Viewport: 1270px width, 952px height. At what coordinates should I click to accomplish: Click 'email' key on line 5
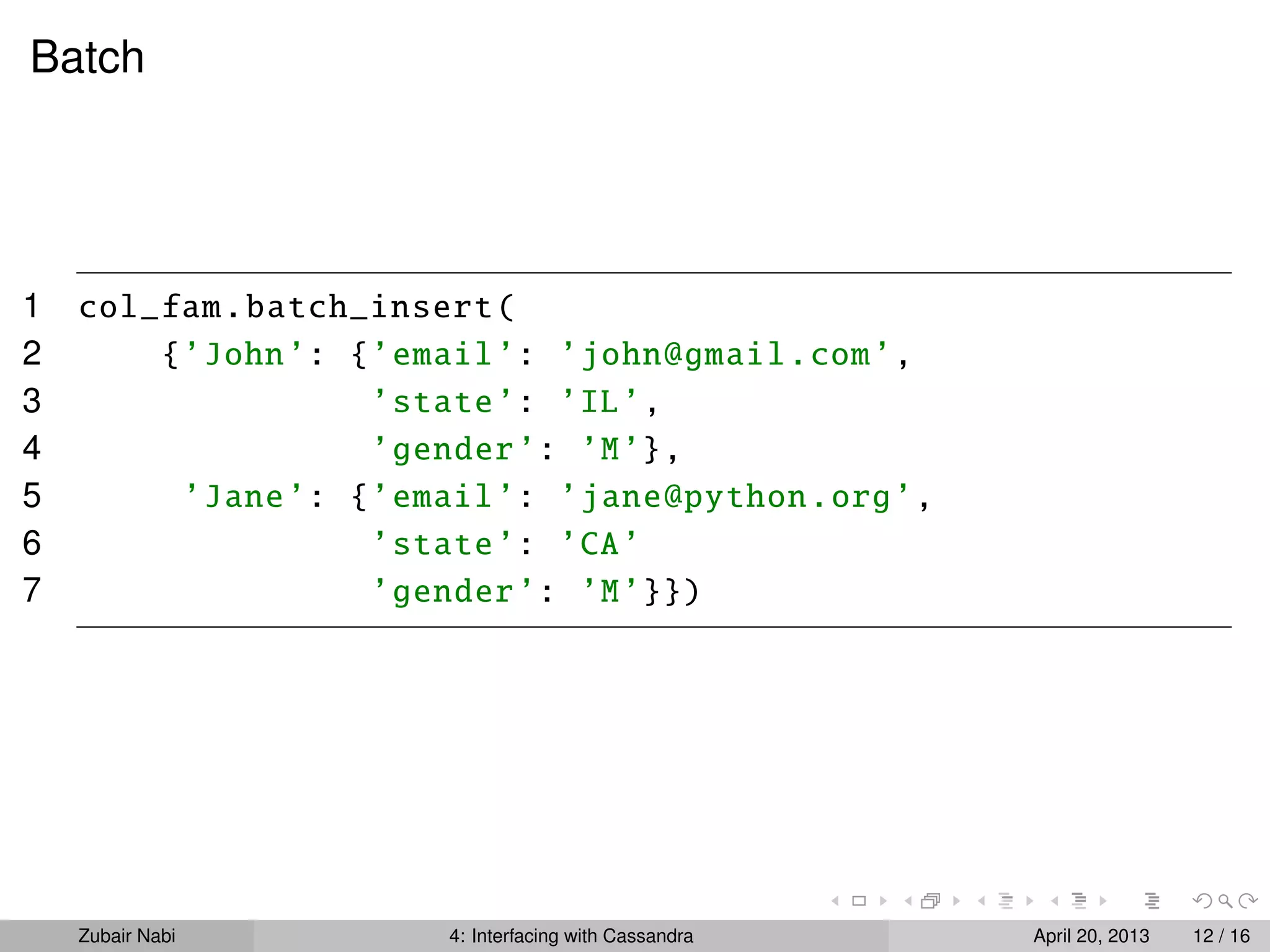coord(443,496)
